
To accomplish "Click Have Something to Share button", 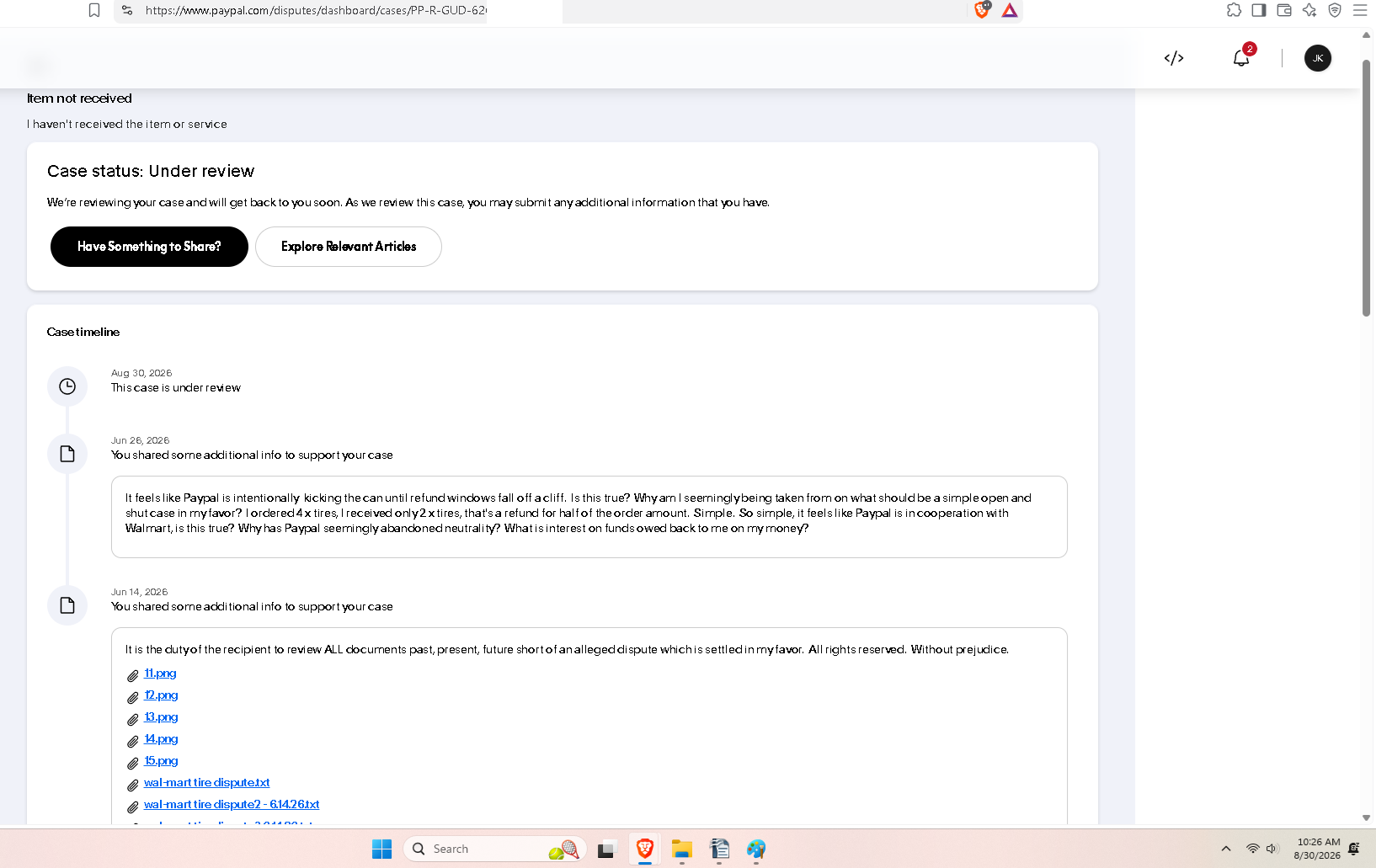I will (149, 247).
